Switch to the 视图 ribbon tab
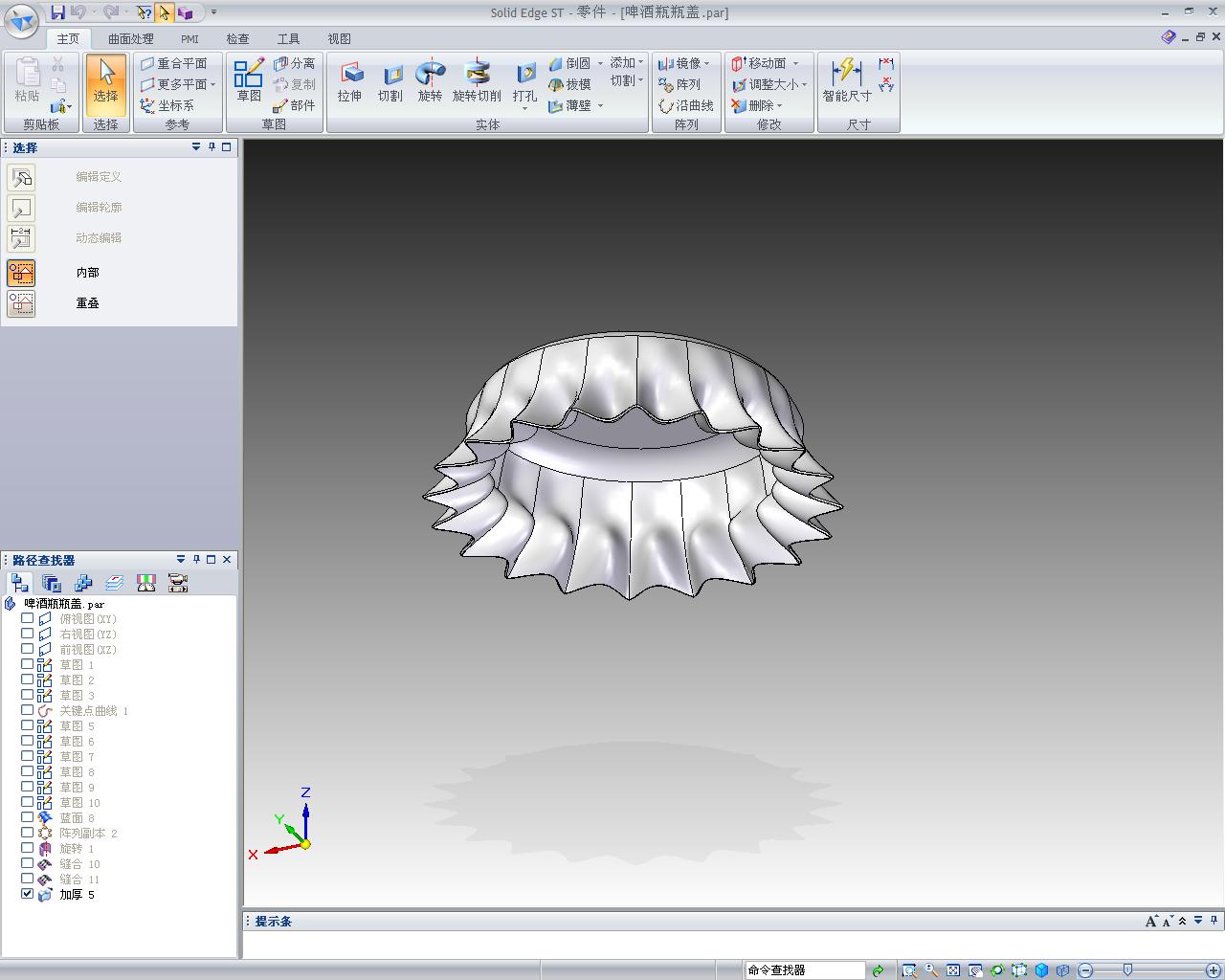 pos(339,39)
